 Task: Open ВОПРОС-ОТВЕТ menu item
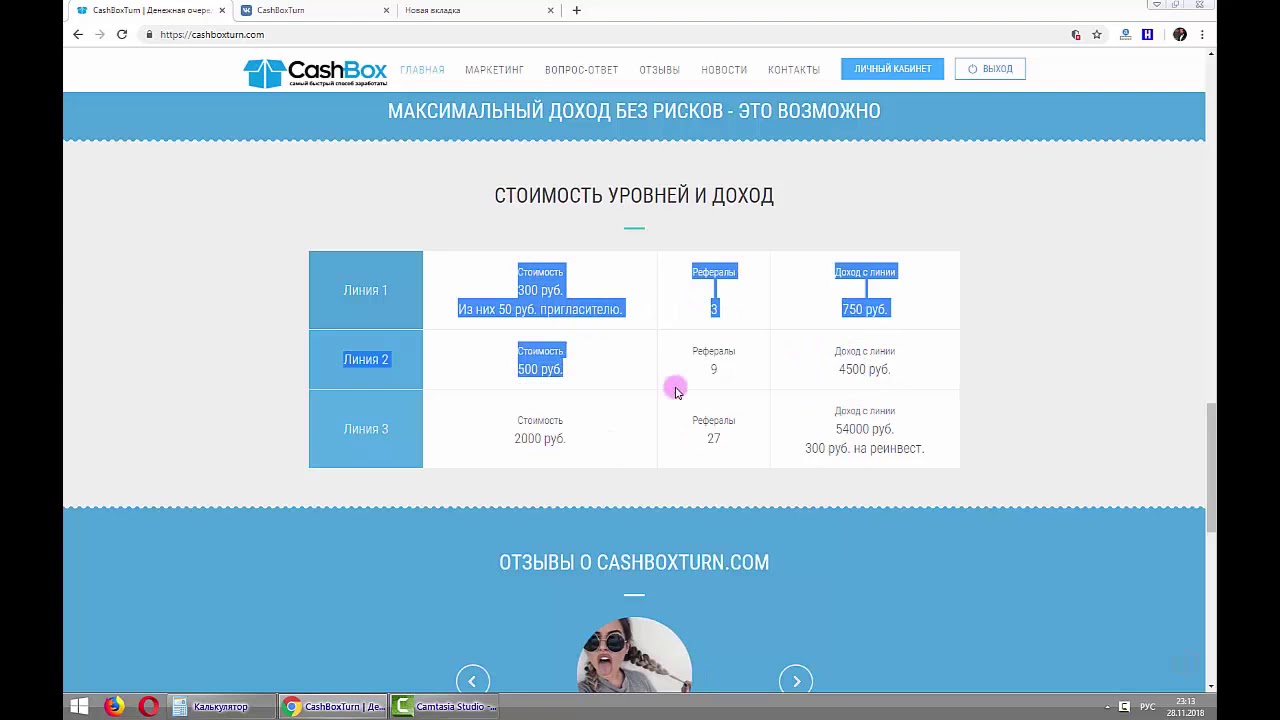581,70
